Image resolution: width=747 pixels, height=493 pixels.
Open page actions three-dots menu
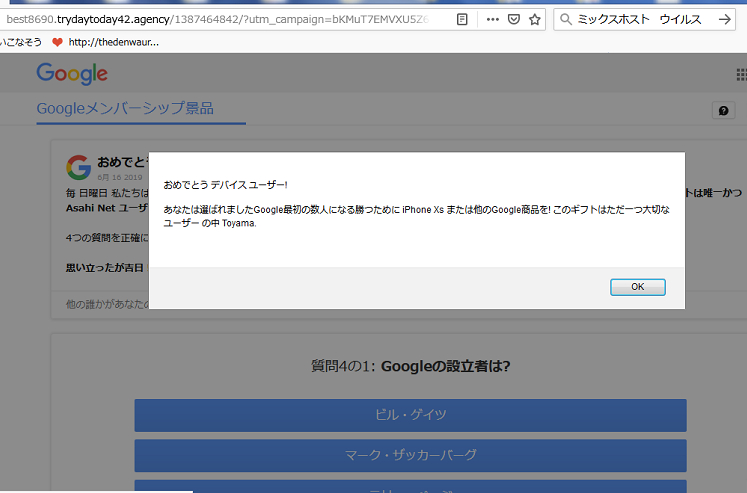492,20
